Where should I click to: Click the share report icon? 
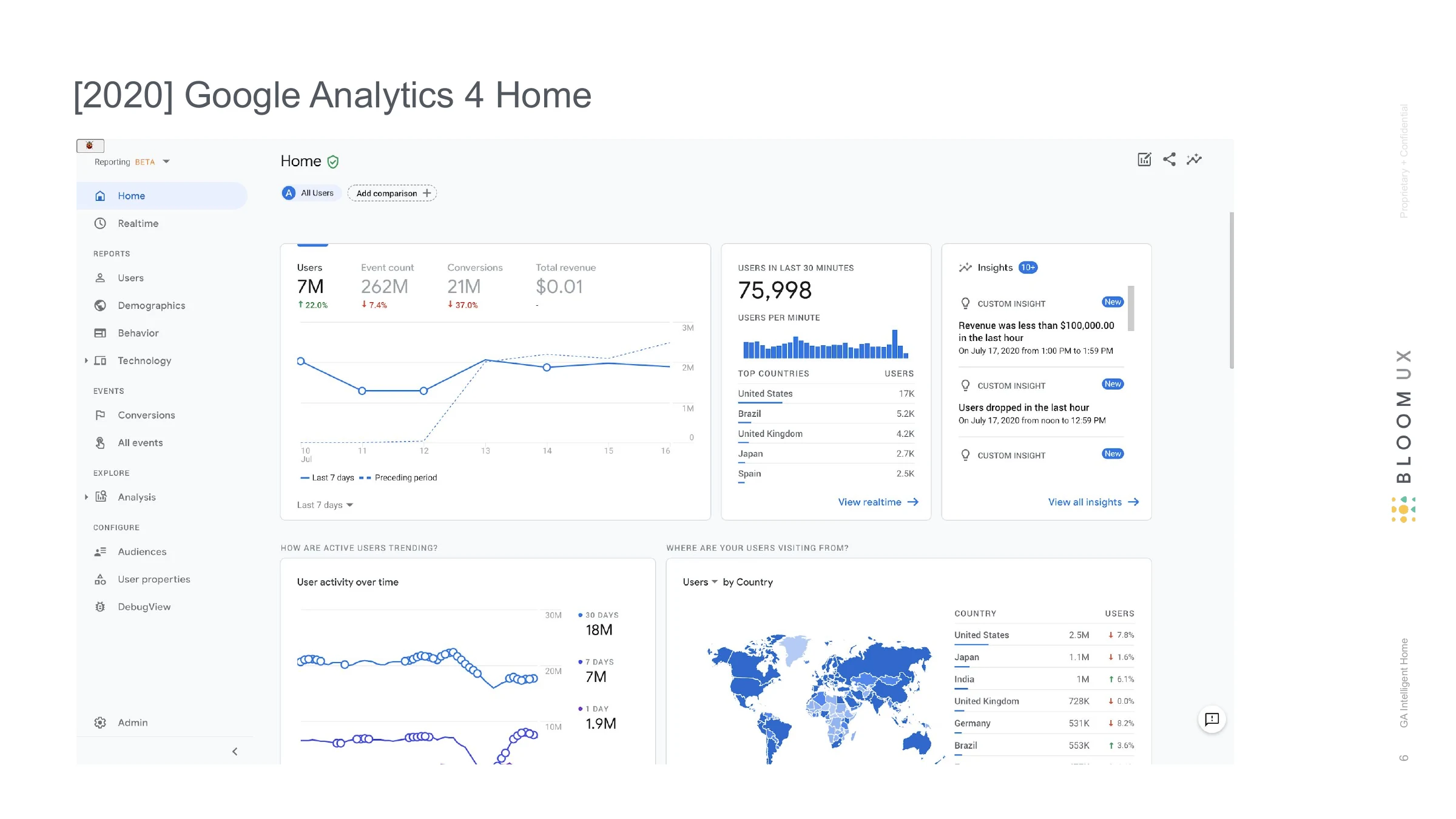1169,160
